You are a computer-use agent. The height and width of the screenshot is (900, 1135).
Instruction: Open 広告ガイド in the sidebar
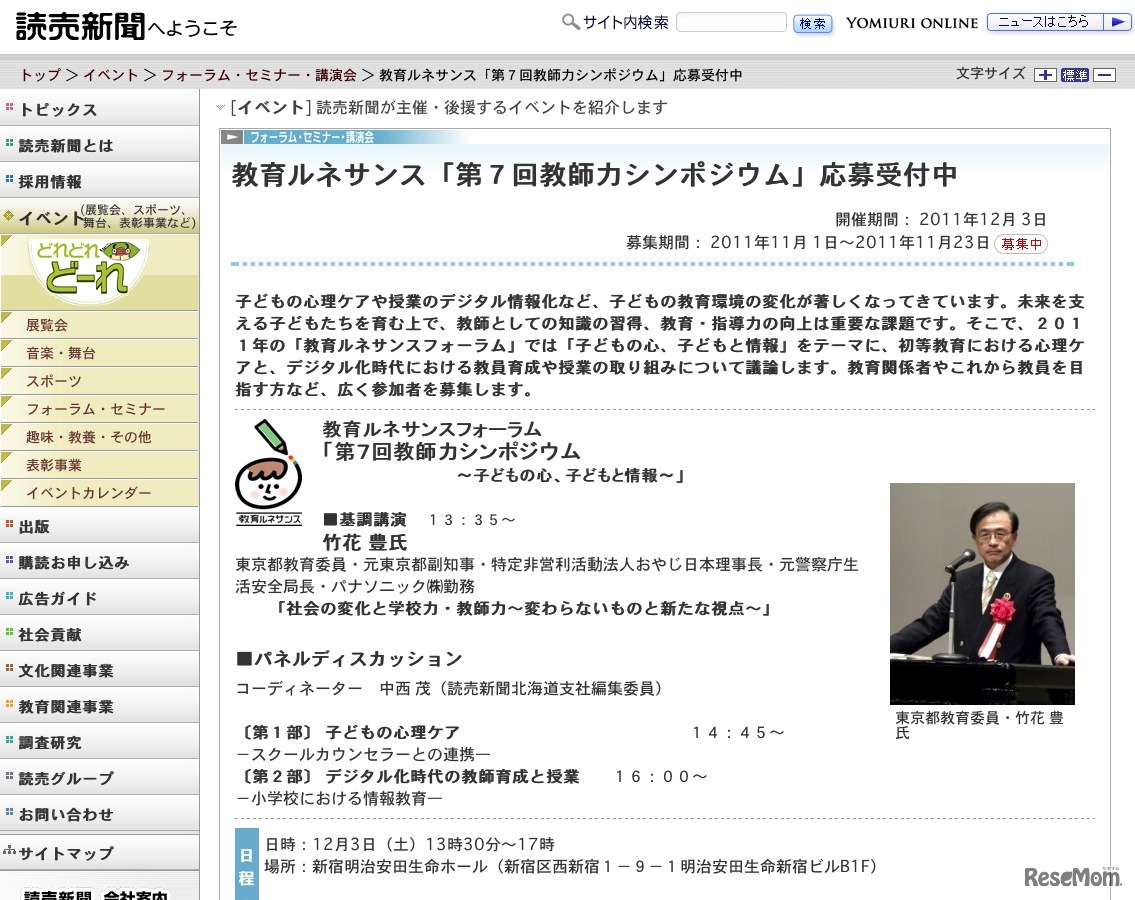click(99, 598)
